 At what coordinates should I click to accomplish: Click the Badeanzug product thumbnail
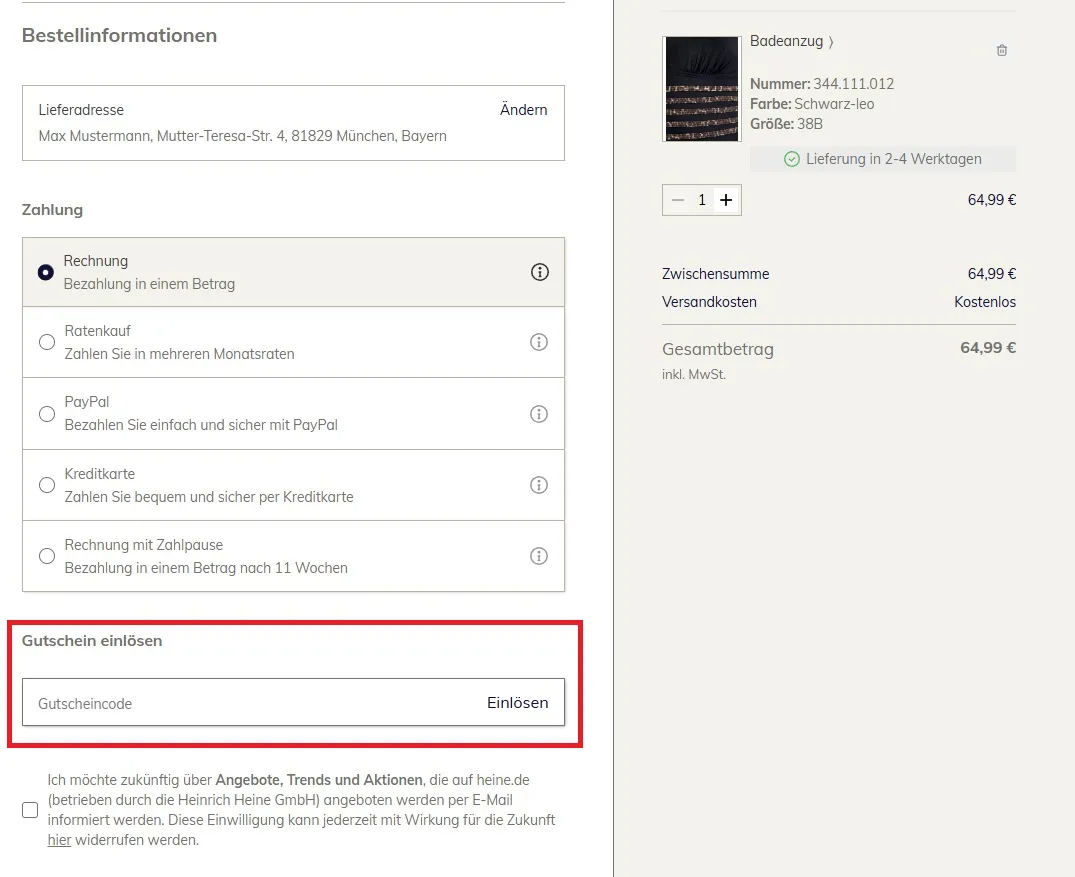[701, 88]
